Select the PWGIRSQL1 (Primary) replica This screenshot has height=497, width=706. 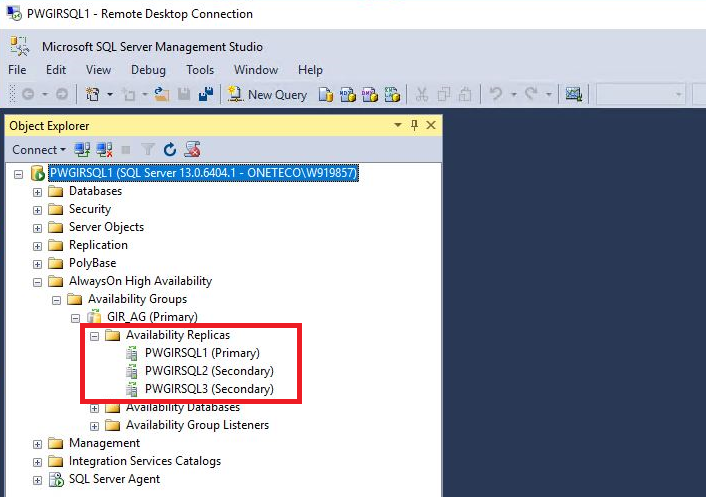click(202, 353)
